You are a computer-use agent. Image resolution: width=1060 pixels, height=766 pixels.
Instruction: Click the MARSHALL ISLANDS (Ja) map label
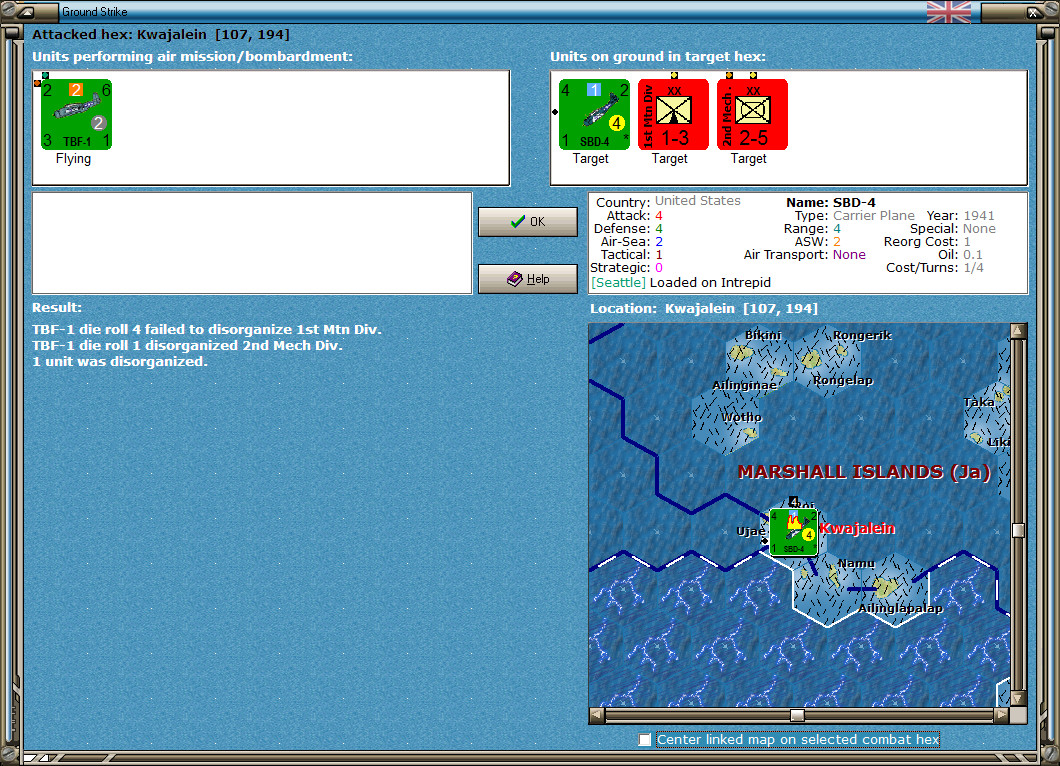(x=864, y=472)
